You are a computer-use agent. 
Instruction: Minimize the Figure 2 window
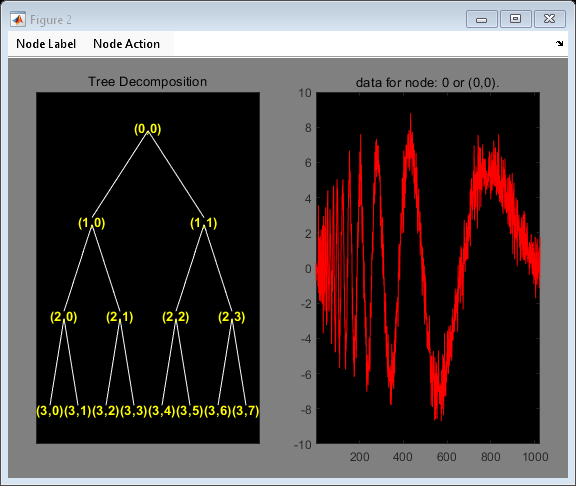[482, 19]
